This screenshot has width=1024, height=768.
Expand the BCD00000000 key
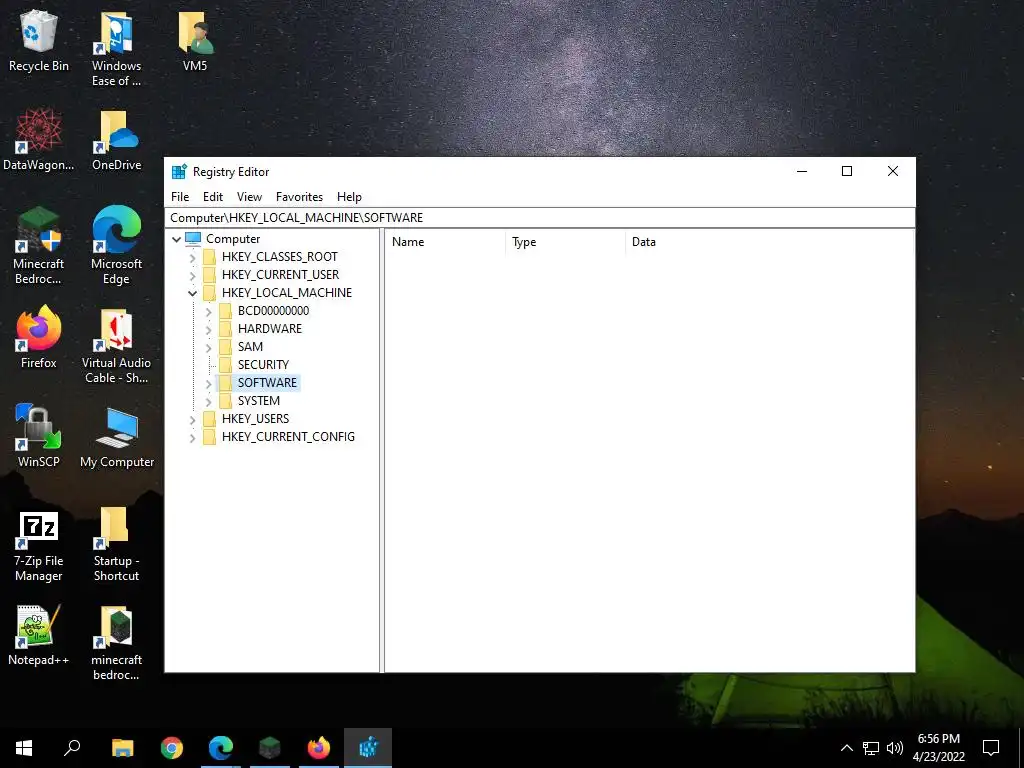point(208,312)
